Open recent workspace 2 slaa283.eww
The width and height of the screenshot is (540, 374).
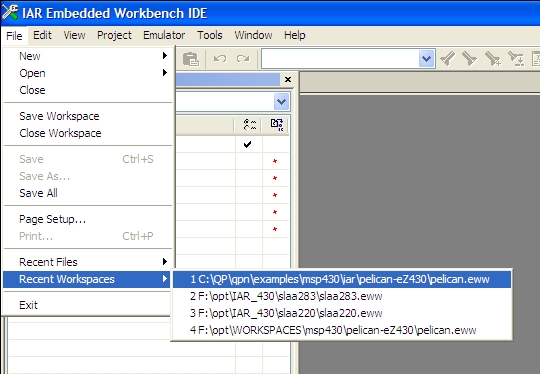pos(342,296)
